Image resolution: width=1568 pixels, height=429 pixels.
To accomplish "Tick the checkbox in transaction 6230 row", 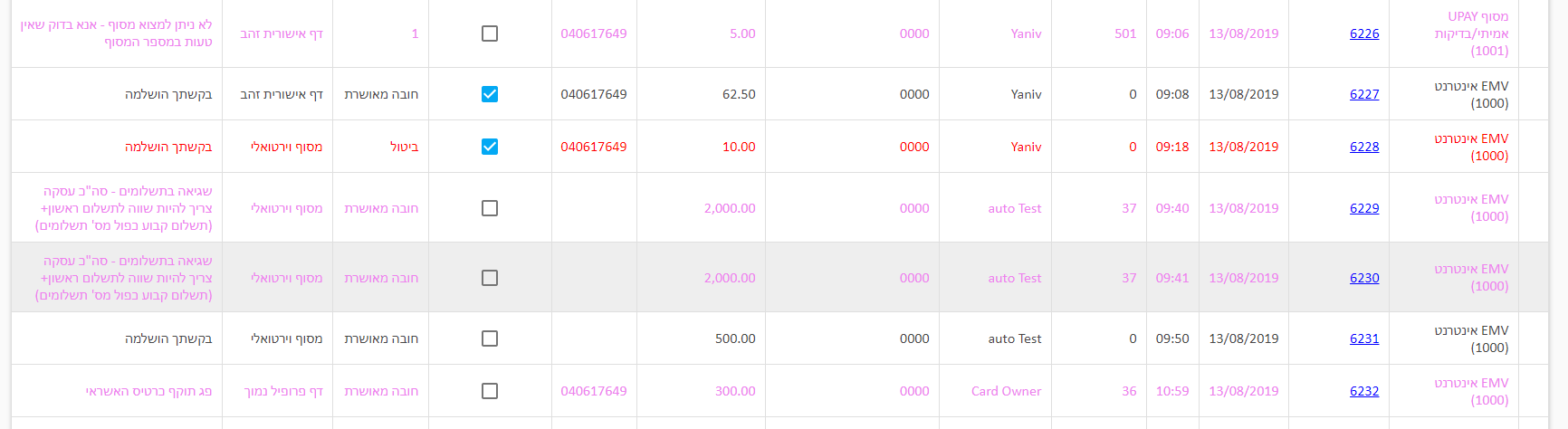I will pos(490,278).
